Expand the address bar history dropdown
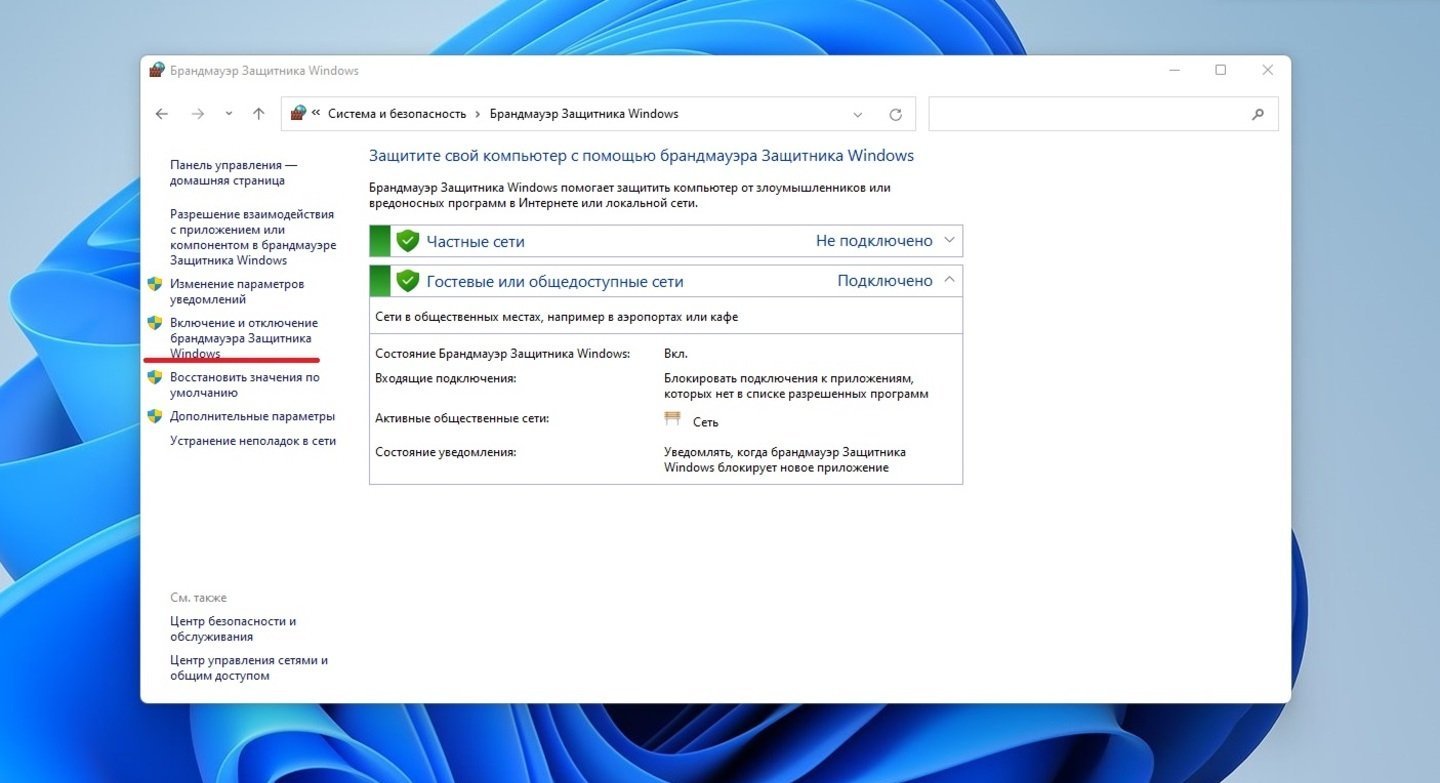Screen dimensions: 1440x783 (857, 115)
